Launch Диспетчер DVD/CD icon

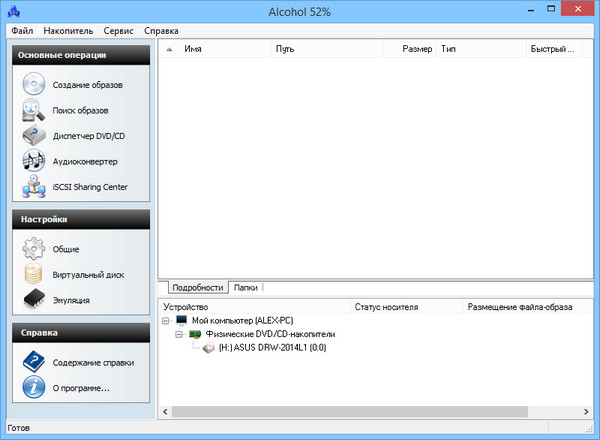[x=34, y=135]
